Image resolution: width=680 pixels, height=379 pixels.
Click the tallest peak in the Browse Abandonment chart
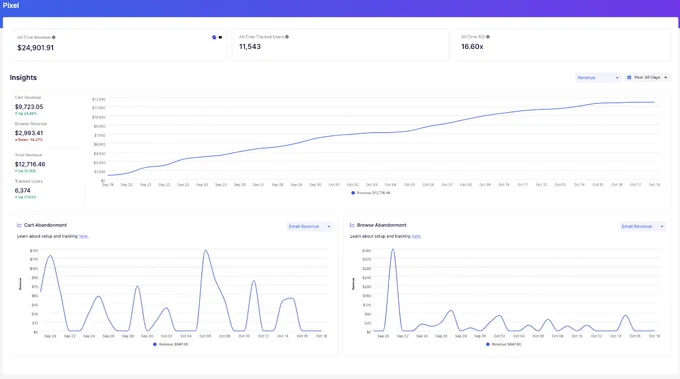tap(393, 250)
